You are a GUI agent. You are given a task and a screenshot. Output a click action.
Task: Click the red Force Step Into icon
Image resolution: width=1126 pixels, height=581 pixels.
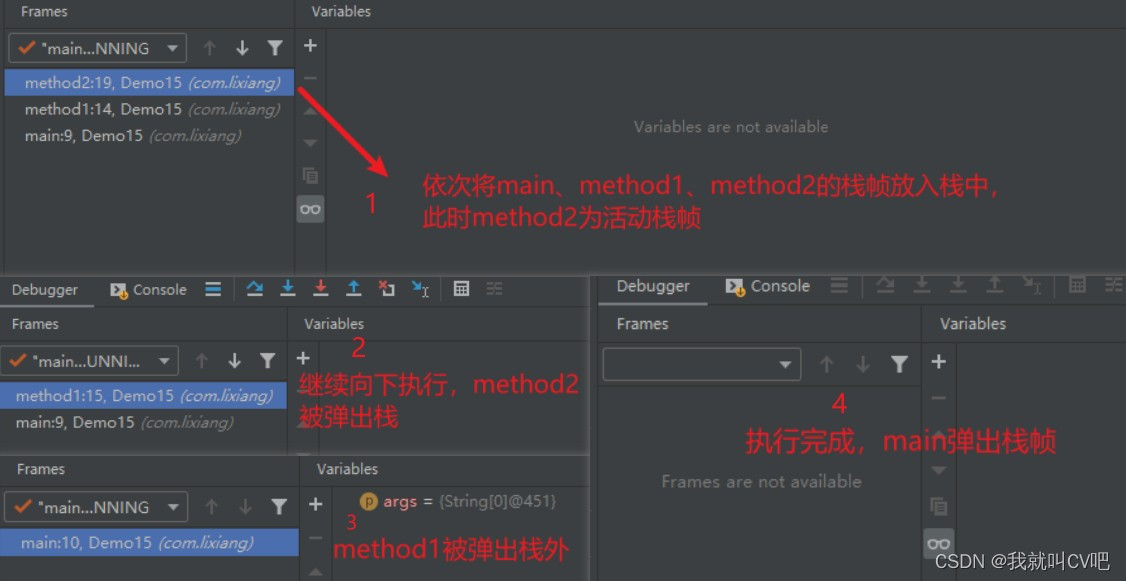[x=321, y=289]
